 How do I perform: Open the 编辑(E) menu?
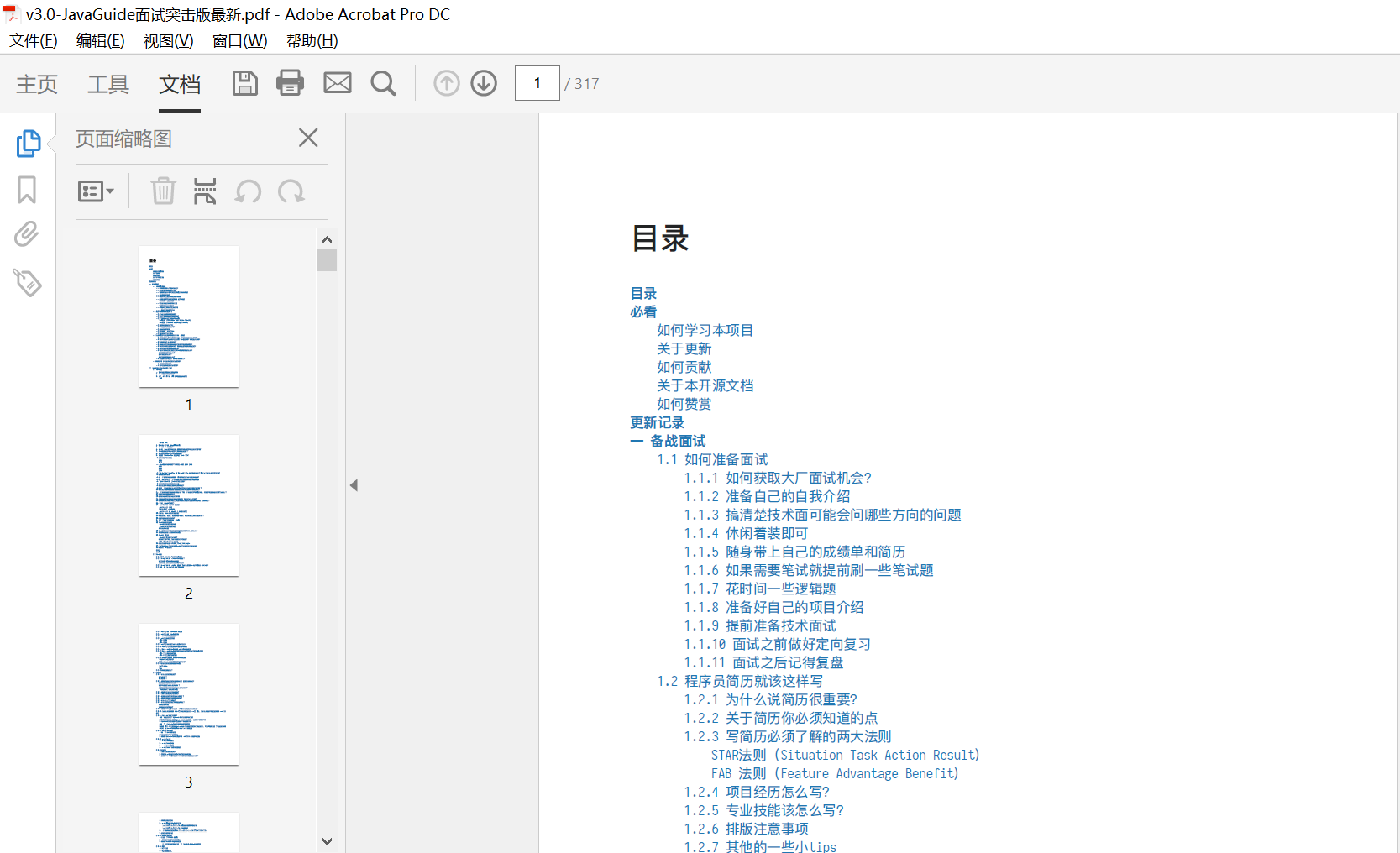[100, 41]
